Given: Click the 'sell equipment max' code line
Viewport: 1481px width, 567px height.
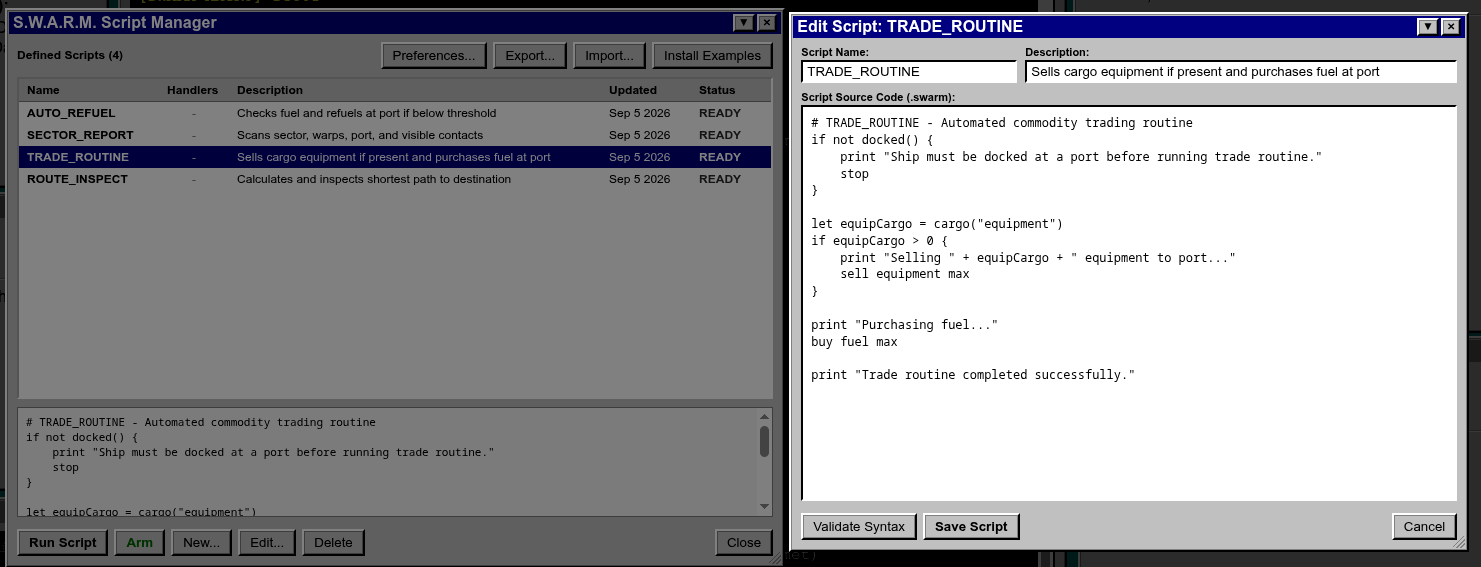Looking at the screenshot, I should tap(905, 274).
